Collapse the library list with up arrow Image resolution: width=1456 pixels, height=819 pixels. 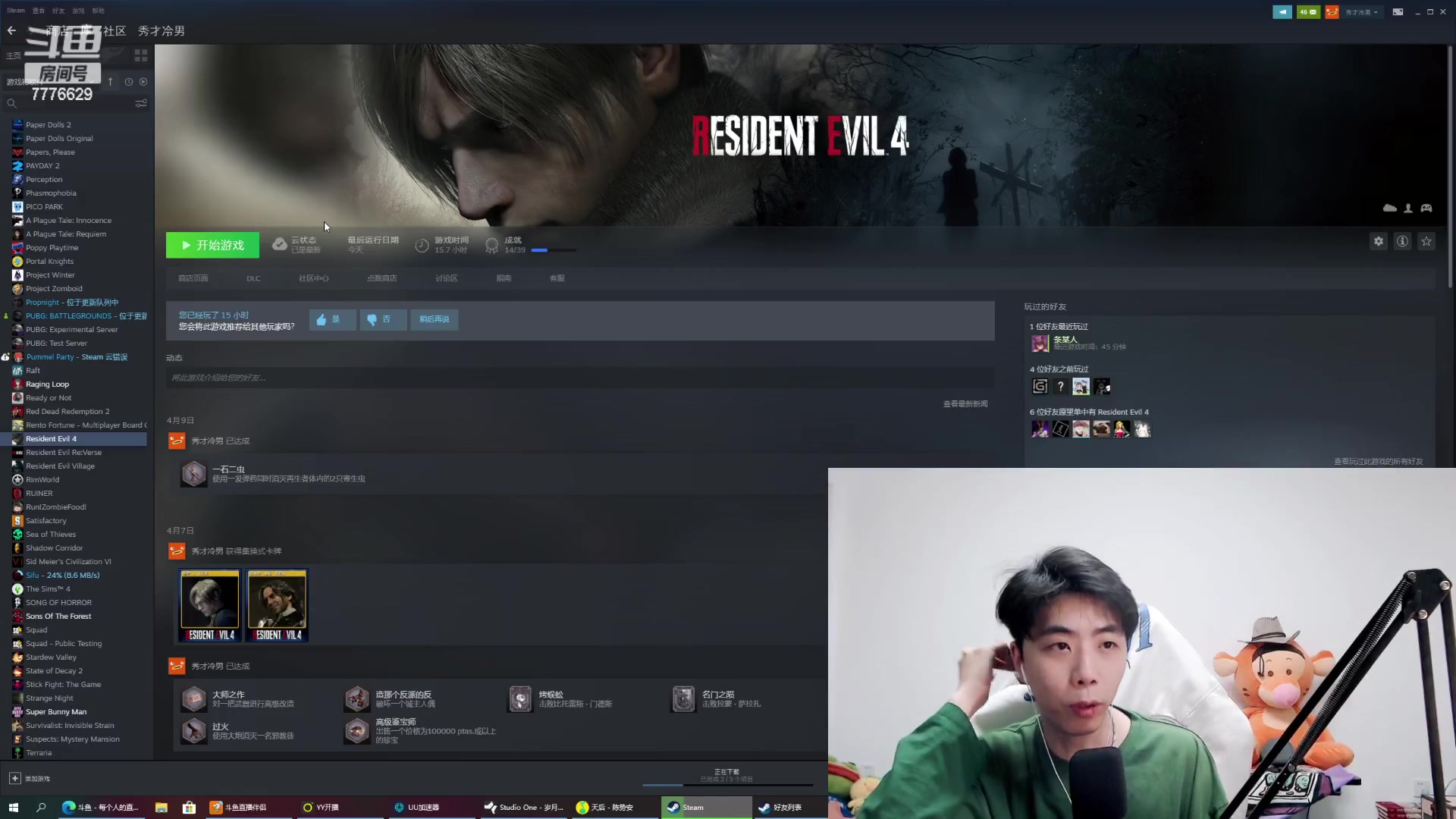[x=110, y=82]
